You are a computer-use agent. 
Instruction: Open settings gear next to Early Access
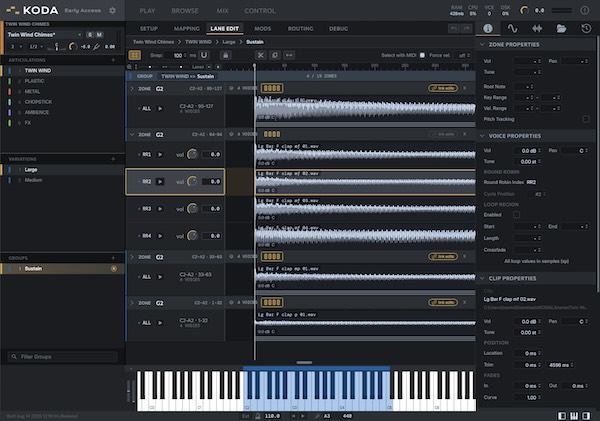(112, 10)
